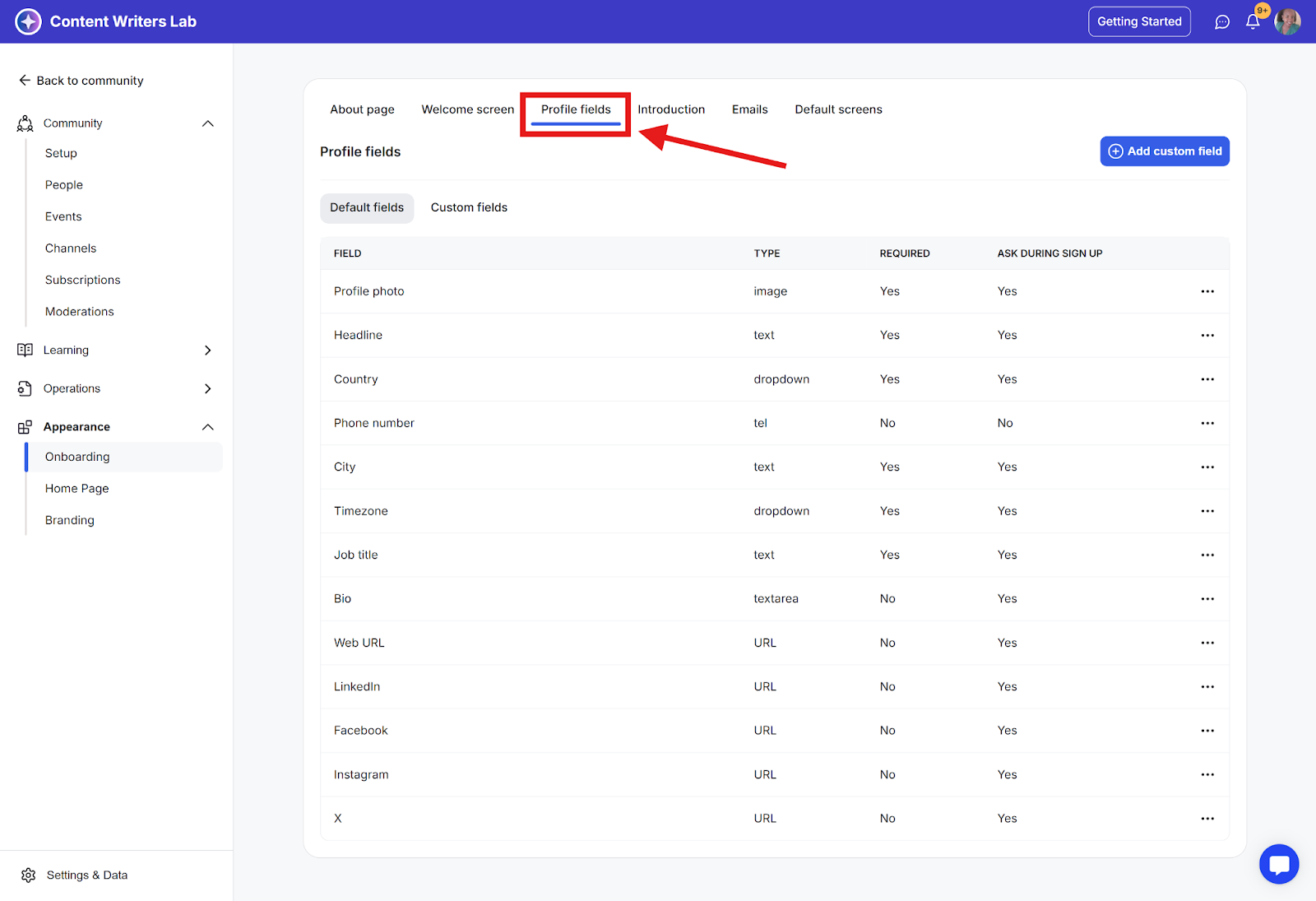Open the chat messages icon
Viewport: 1316px width, 901px height.
click(x=1222, y=22)
